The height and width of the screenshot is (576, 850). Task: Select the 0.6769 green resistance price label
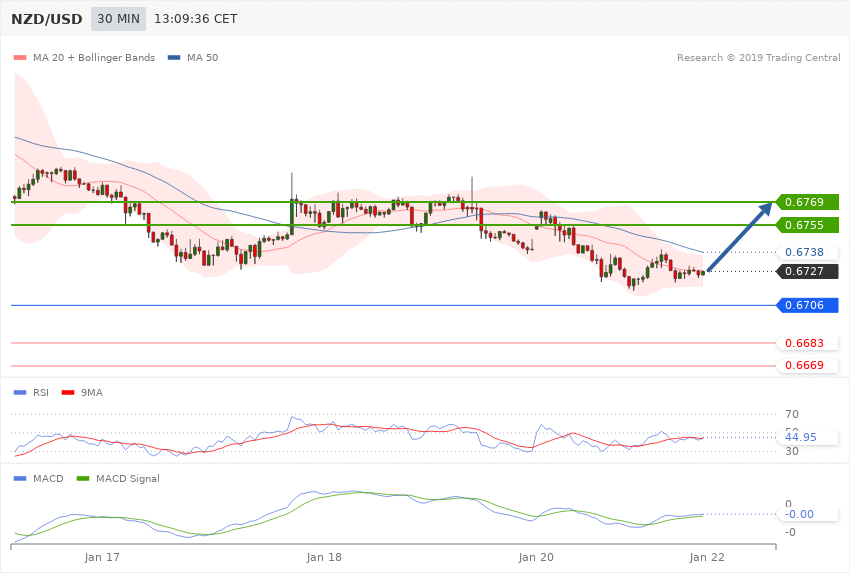click(x=804, y=203)
